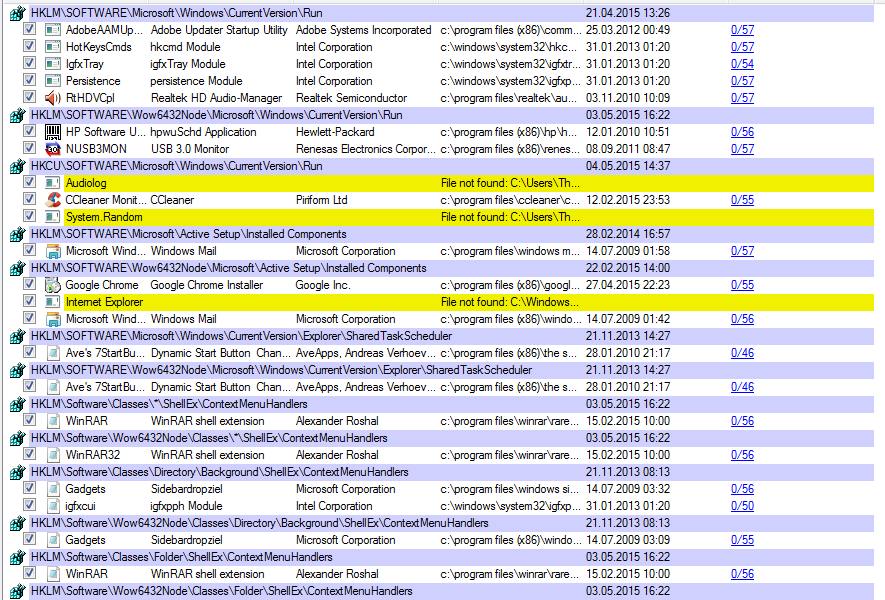Image resolution: width=885 pixels, height=600 pixels.
Task: Open the 0/54 VirusTotal link for igfxTray
Action: point(742,64)
